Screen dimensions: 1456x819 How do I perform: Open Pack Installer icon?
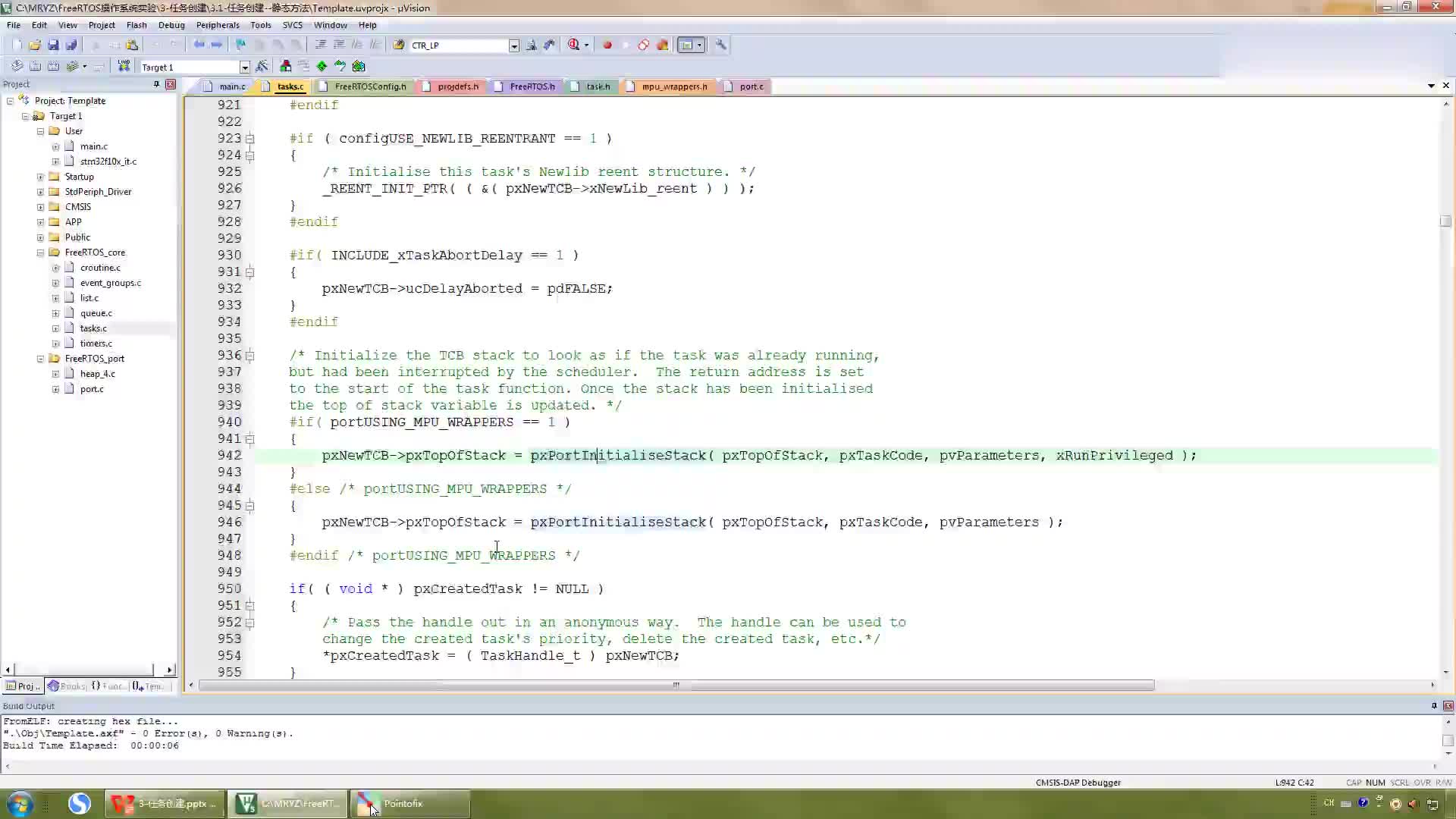tap(359, 67)
